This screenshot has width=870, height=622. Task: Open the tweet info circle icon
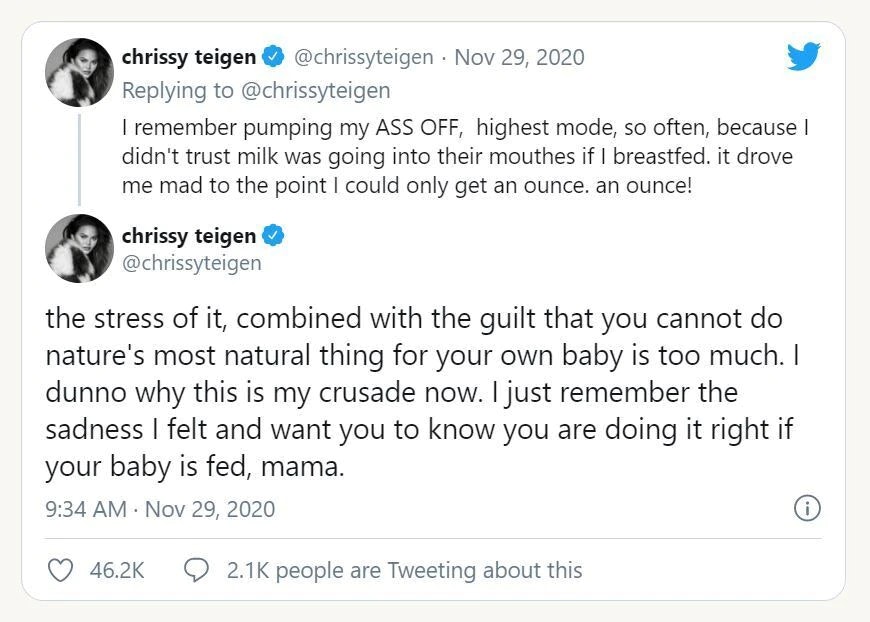click(x=807, y=508)
